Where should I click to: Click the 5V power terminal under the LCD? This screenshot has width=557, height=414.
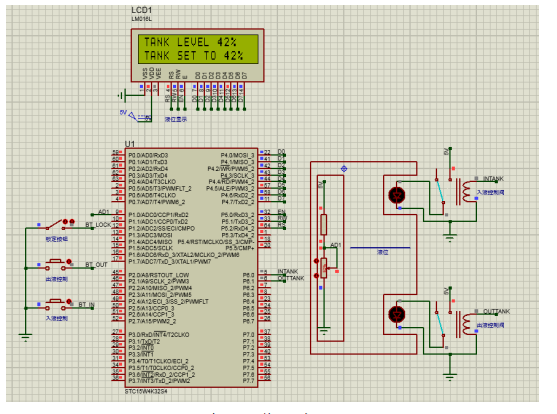point(131,115)
